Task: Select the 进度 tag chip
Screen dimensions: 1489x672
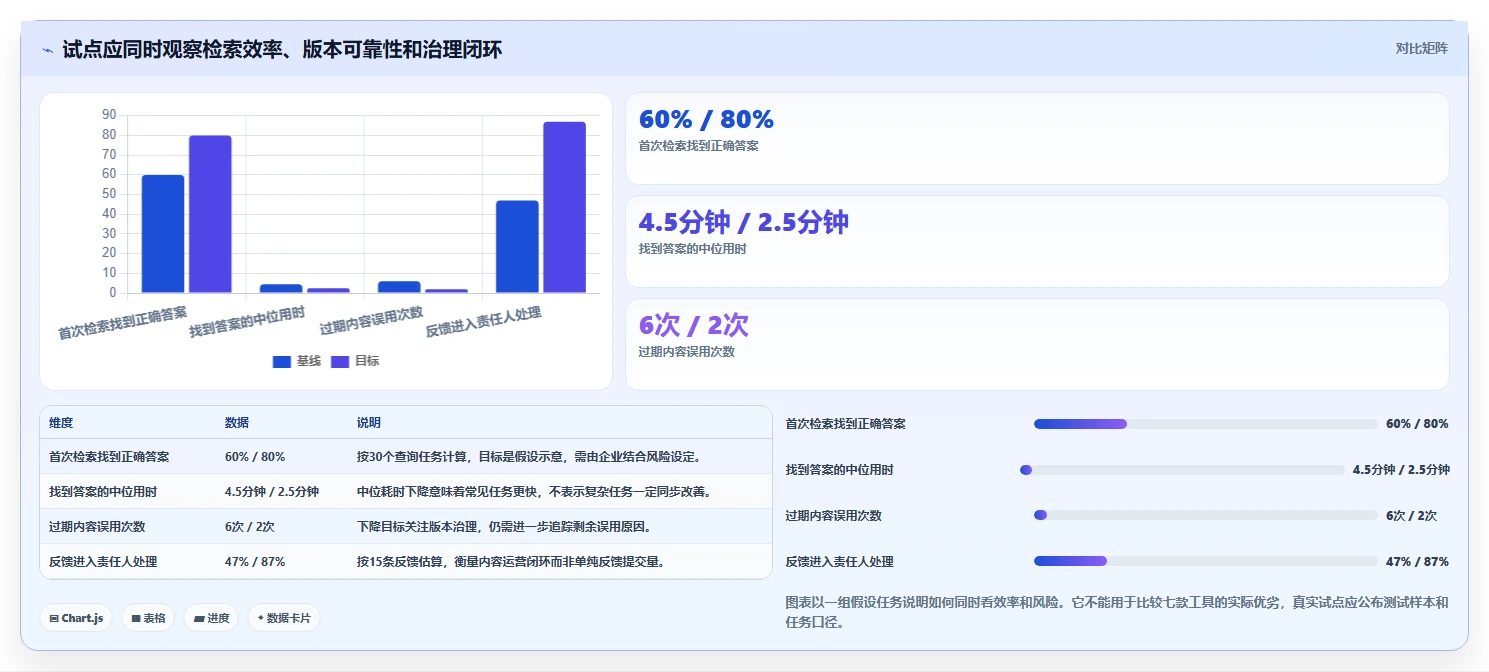Action: (x=211, y=618)
